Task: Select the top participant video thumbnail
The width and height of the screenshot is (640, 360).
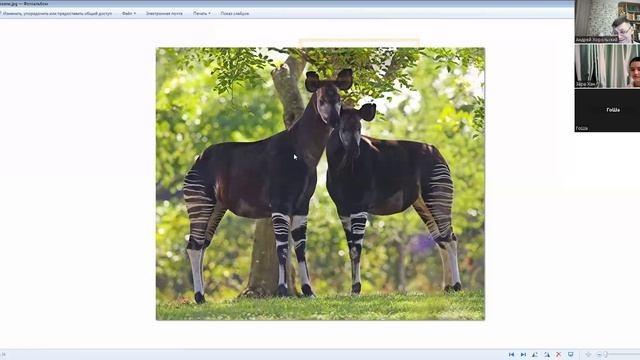Action: tap(607, 21)
